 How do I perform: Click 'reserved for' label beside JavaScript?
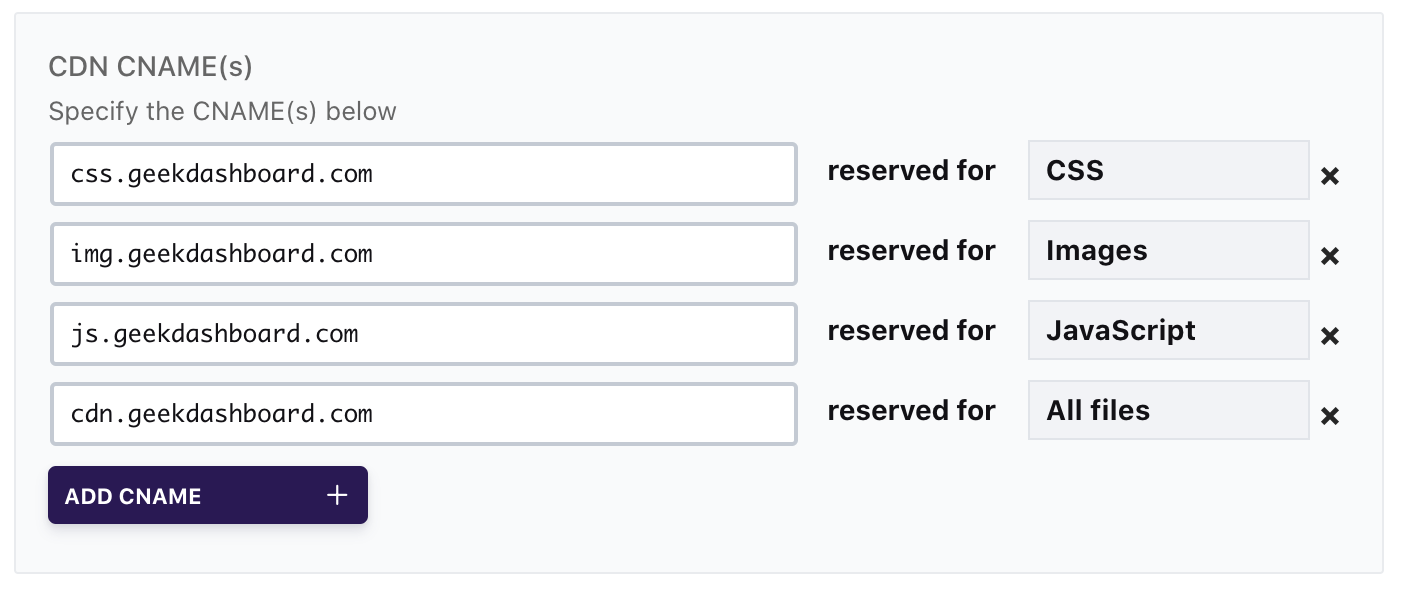(911, 331)
